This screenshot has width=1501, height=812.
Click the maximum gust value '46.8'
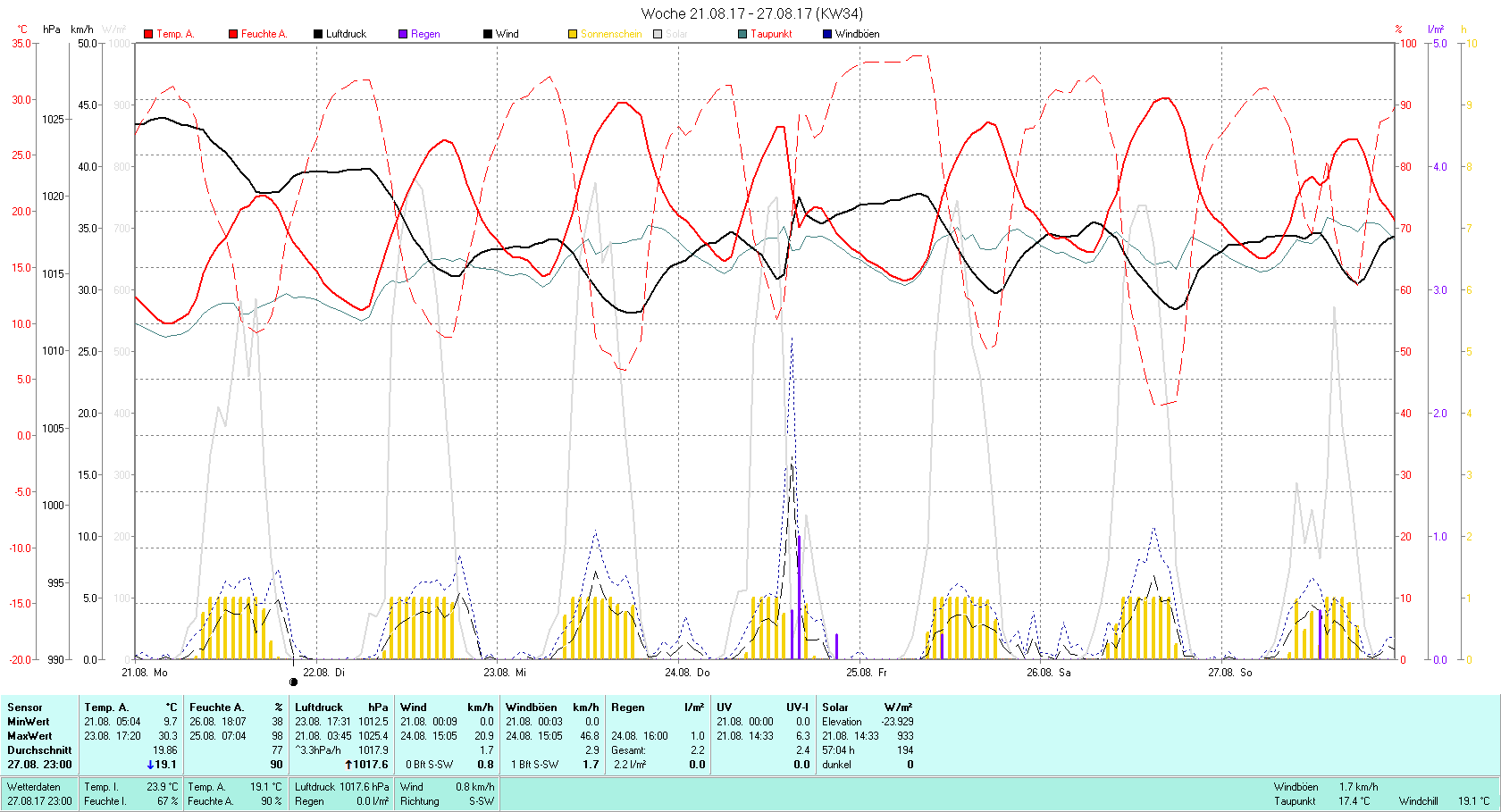590,736
